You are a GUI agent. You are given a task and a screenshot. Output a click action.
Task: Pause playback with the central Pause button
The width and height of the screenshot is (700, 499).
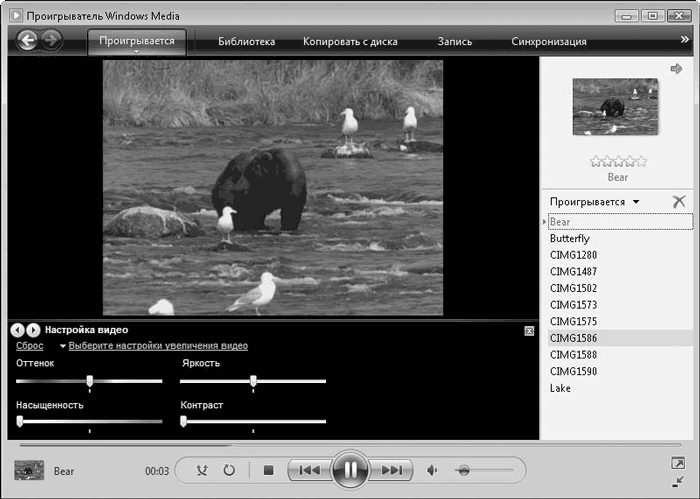350,470
